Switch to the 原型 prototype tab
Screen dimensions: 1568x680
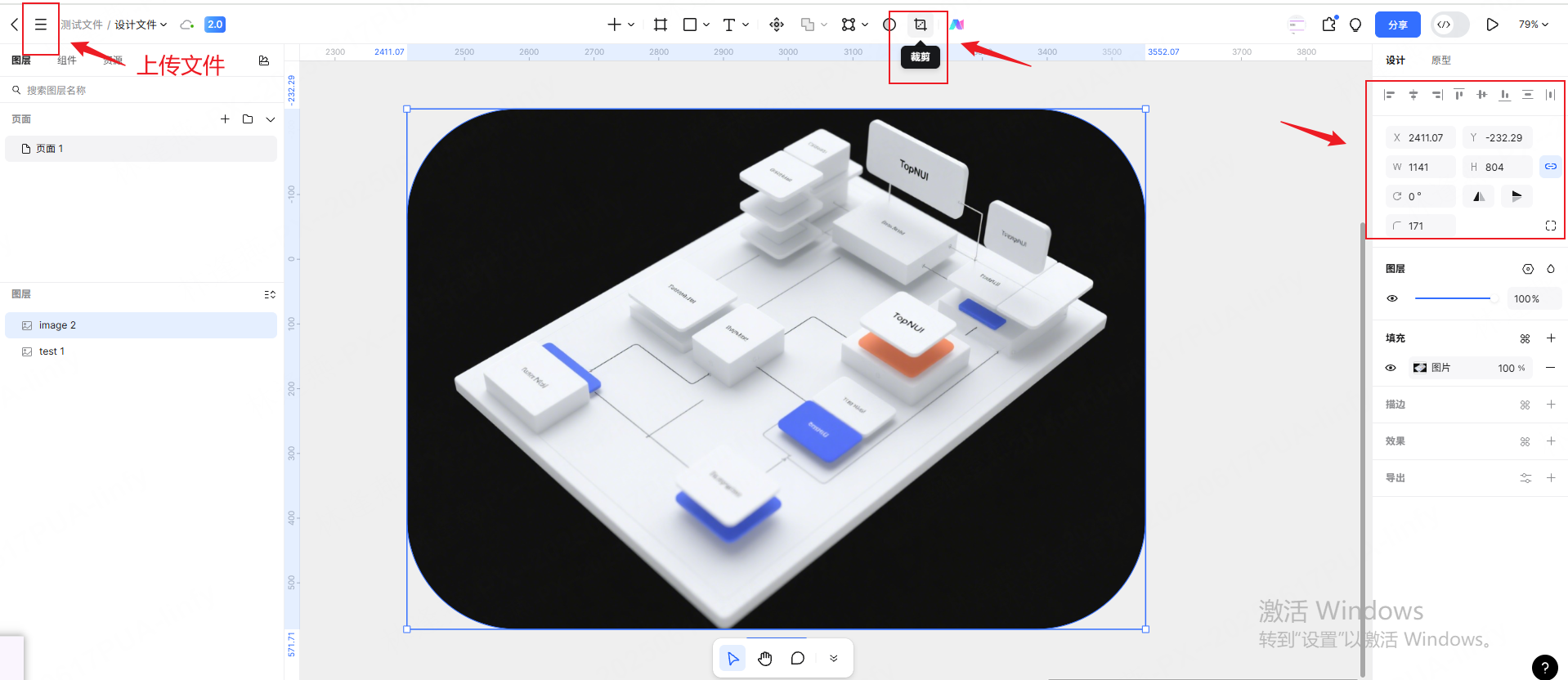(1441, 60)
